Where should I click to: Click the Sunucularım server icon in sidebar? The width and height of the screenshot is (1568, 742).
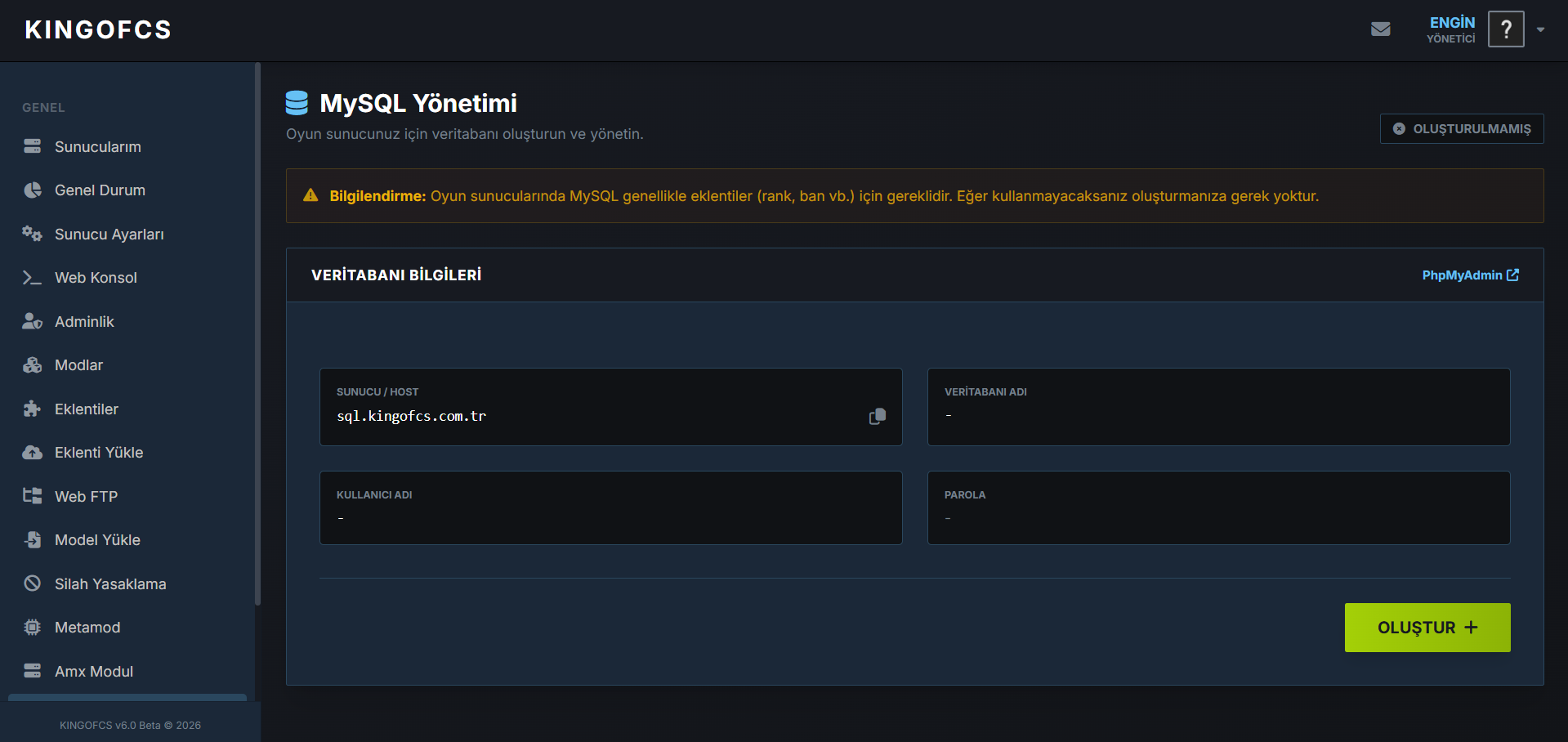point(33,146)
